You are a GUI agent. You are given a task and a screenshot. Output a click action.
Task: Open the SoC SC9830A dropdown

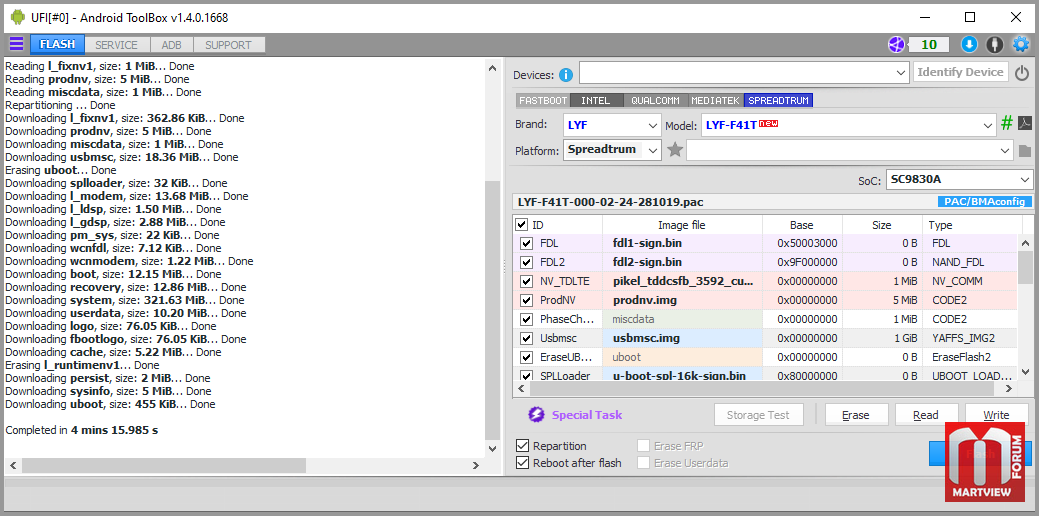tap(1025, 180)
